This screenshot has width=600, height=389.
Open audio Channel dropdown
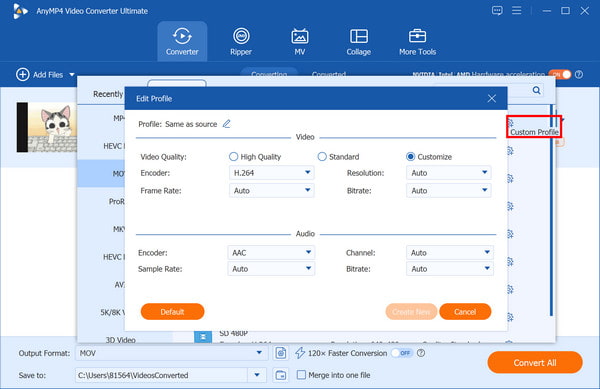point(450,252)
